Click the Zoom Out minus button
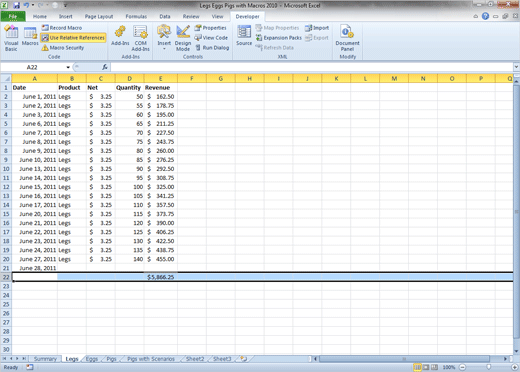This screenshot has width=520, height=372. [463, 367]
